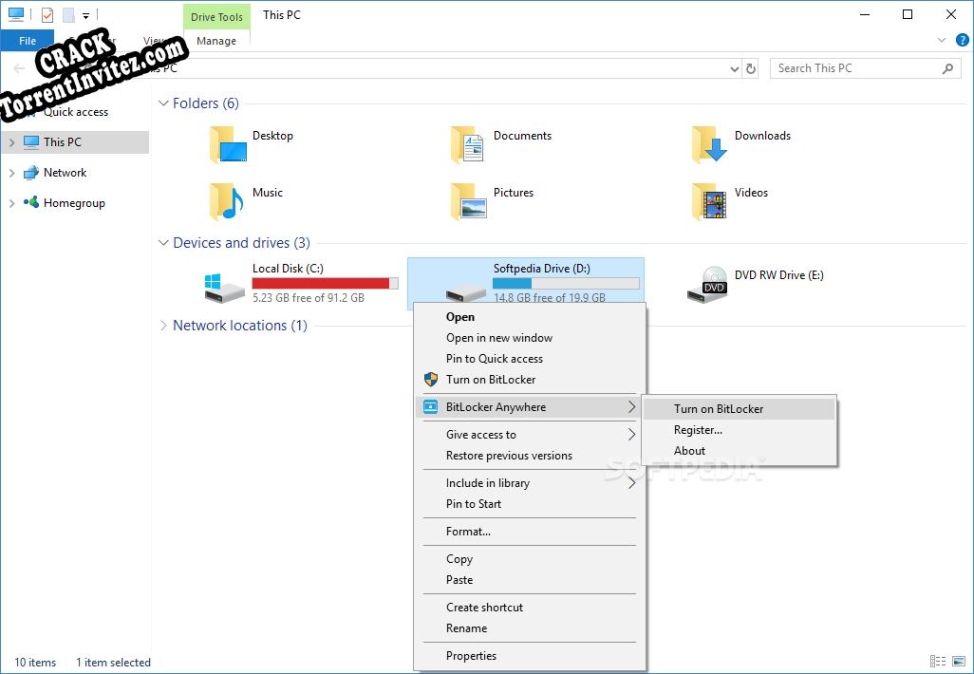Select Register from BitLocker Anywhere submenu
The width and height of the screenshot is (974, 674).
pyautogui.click(x=697, y=429)
